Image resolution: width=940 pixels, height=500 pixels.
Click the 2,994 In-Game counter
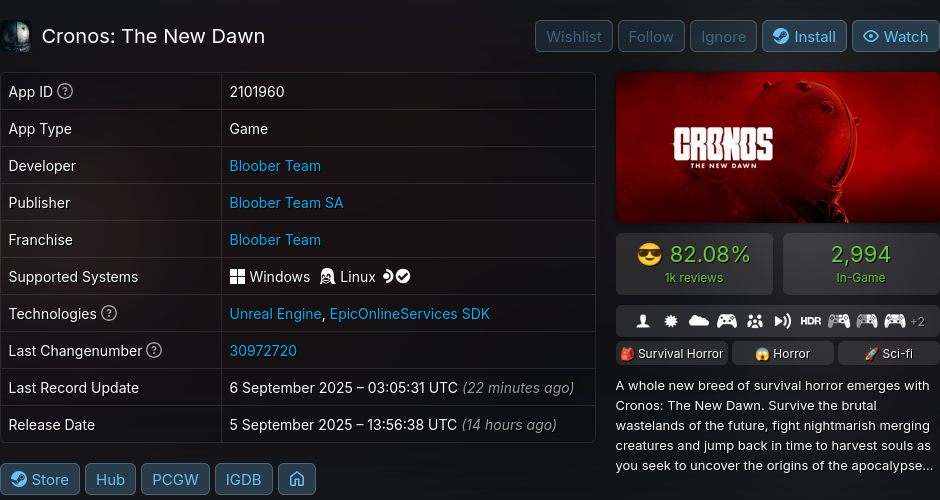pos(861,264)
